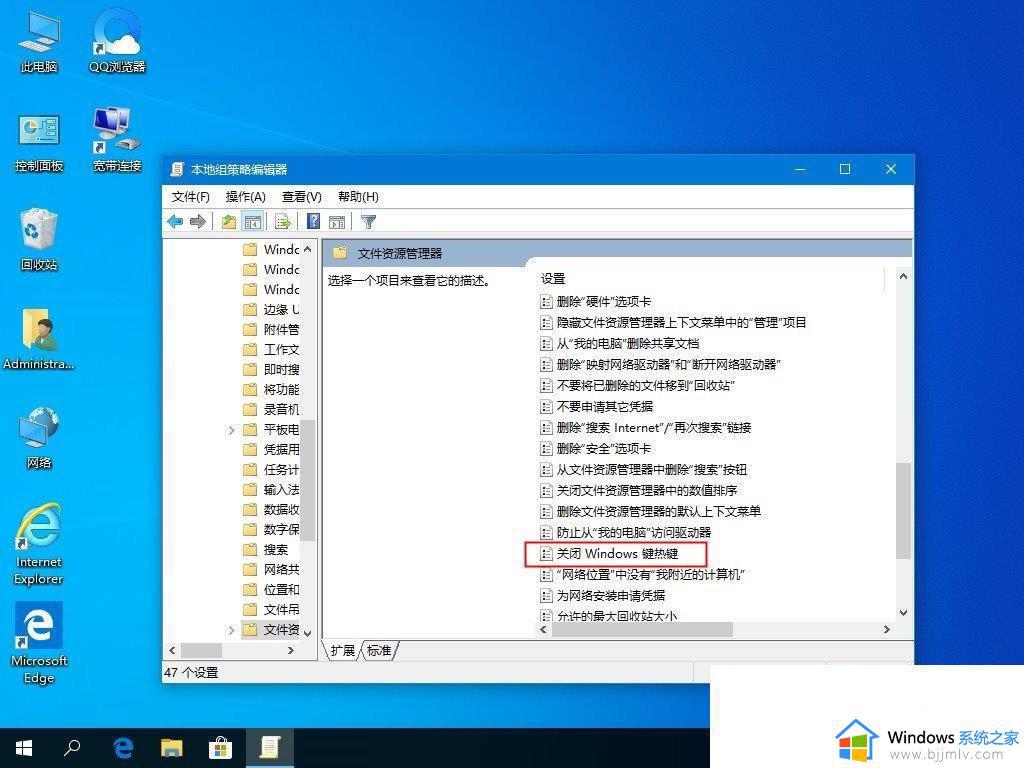Viewport: 1024px width, 768px height.
Task: Open File Explorer from the taskbar
Action: click(x=172, y=748)
